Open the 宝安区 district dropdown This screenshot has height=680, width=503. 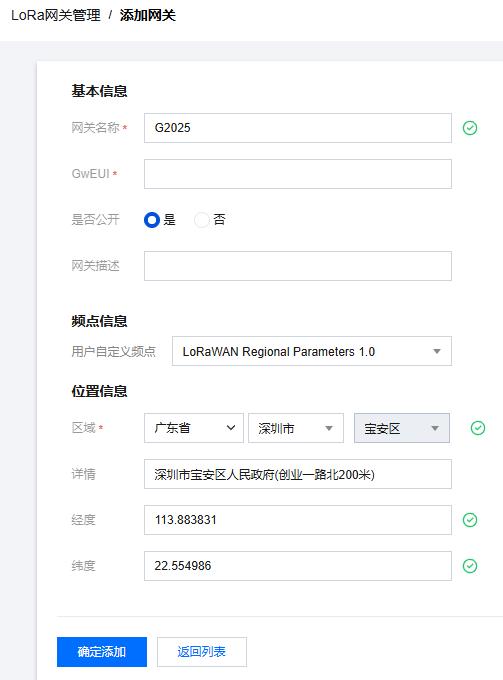coord(402,428)
